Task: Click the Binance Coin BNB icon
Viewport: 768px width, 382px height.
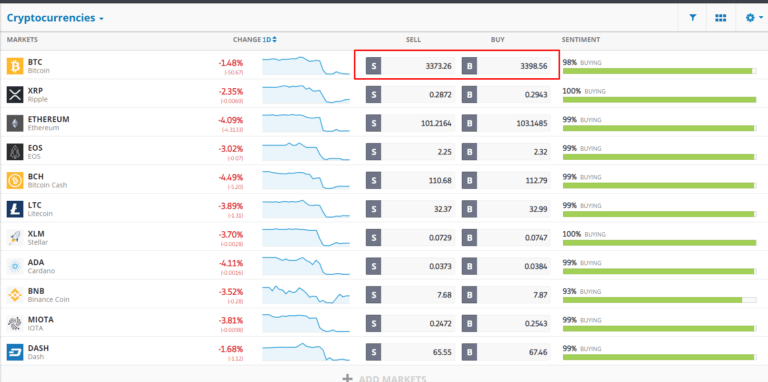Action: coord(15,295)
